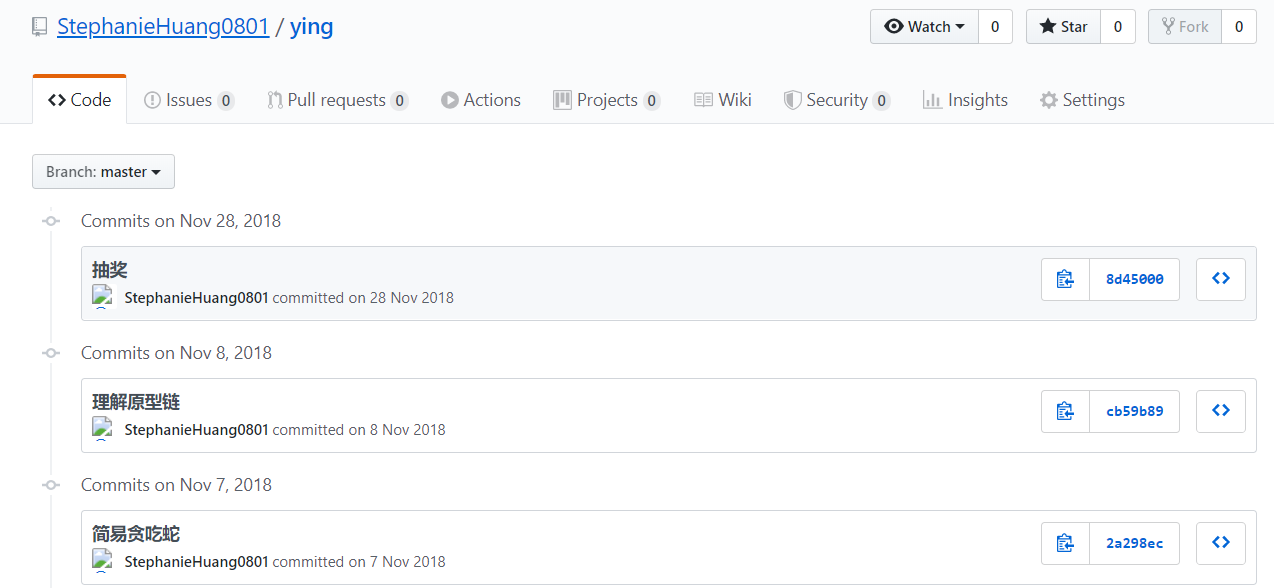Open the Pull requests tab

coord(338,100)
